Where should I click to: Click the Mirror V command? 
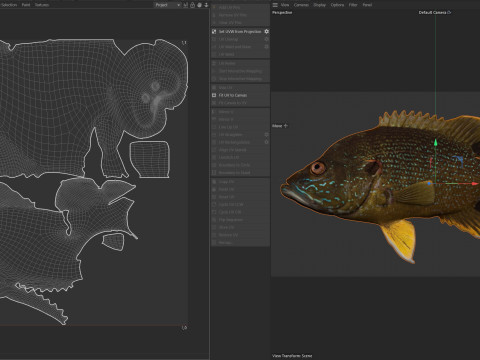point(223,119)
